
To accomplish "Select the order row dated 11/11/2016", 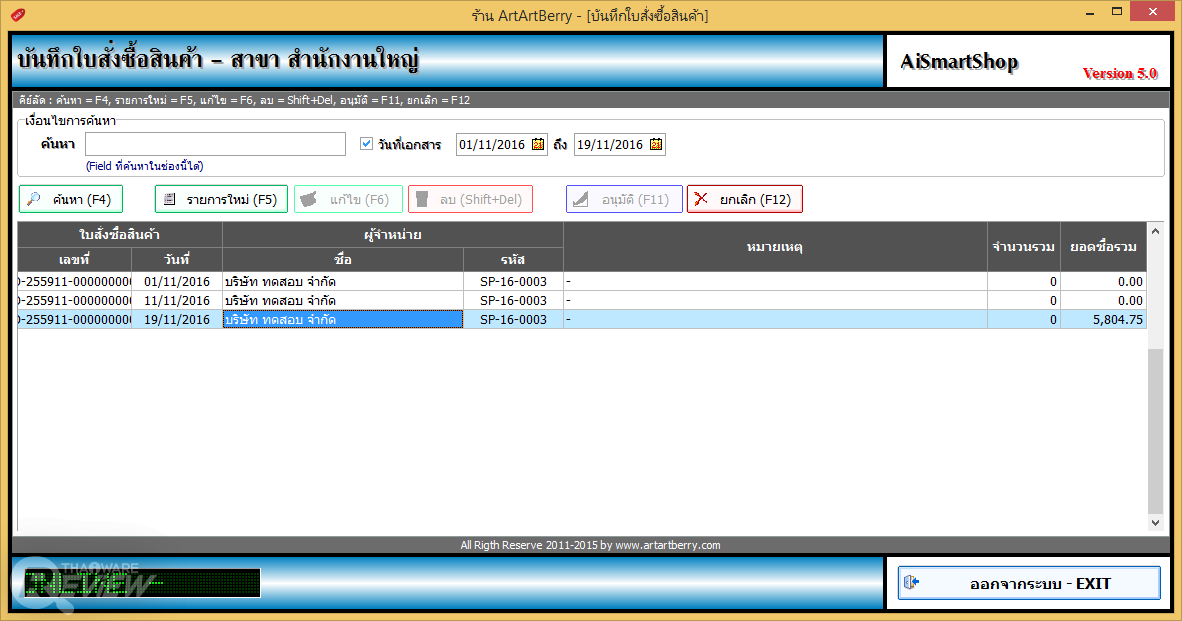I will coord(581,300).
